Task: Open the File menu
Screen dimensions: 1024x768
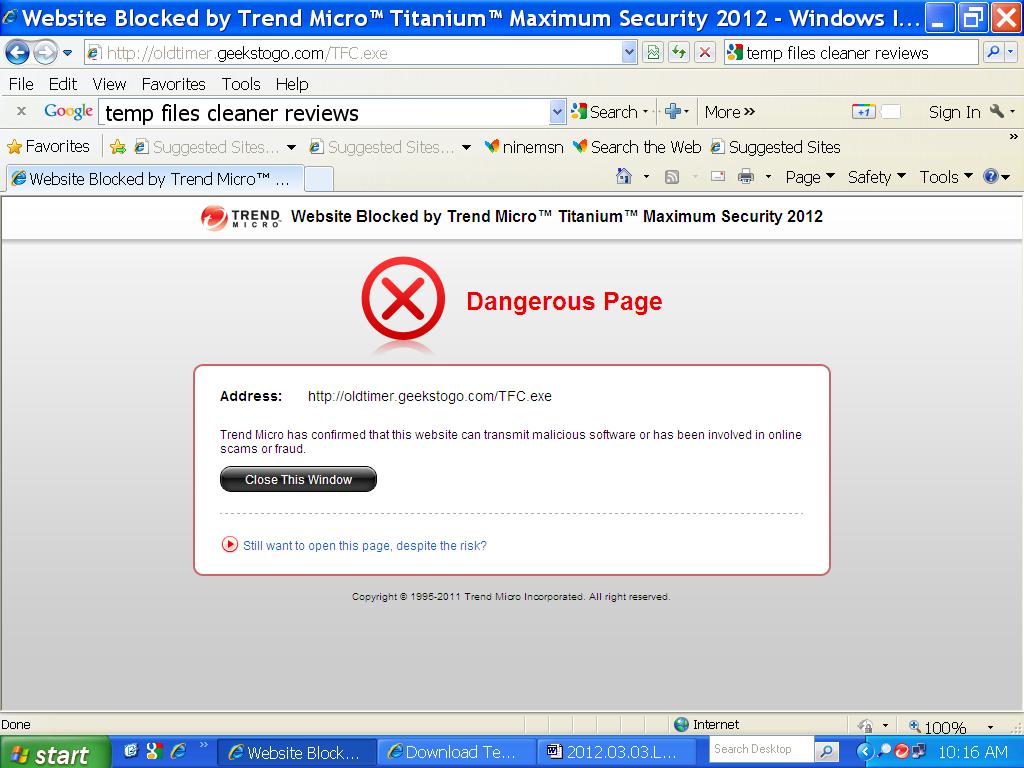Action: pos(21,84)
